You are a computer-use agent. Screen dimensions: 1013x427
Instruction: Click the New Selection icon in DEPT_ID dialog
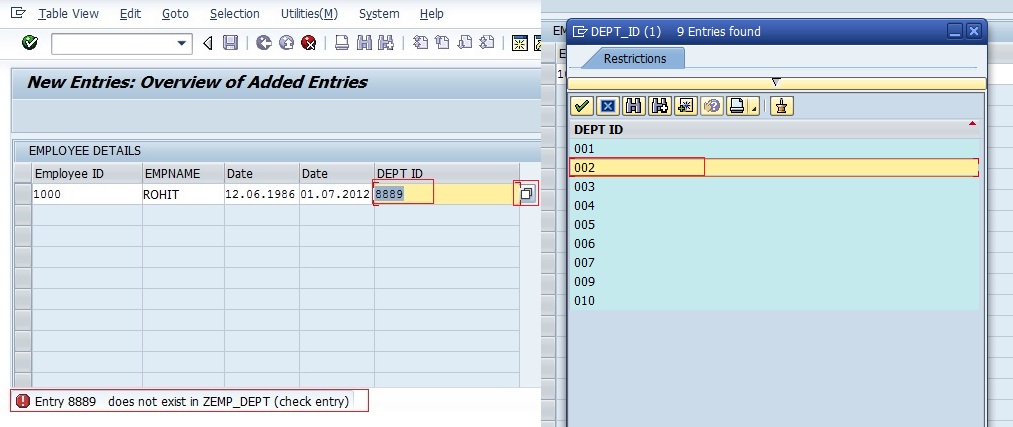click(x=685, y=106)
